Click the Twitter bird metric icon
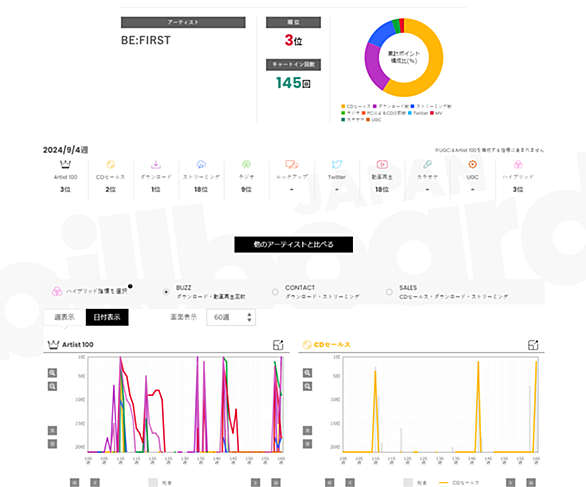Viewport: 586px width, 487px height. (x=337, y=164)
